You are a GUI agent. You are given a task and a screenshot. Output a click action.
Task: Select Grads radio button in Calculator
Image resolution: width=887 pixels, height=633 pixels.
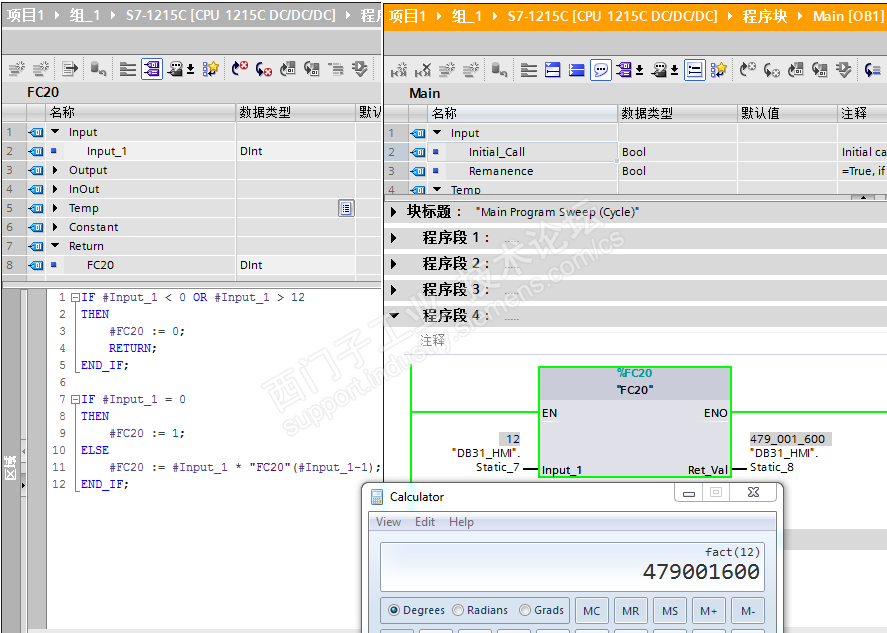point(525,610)
